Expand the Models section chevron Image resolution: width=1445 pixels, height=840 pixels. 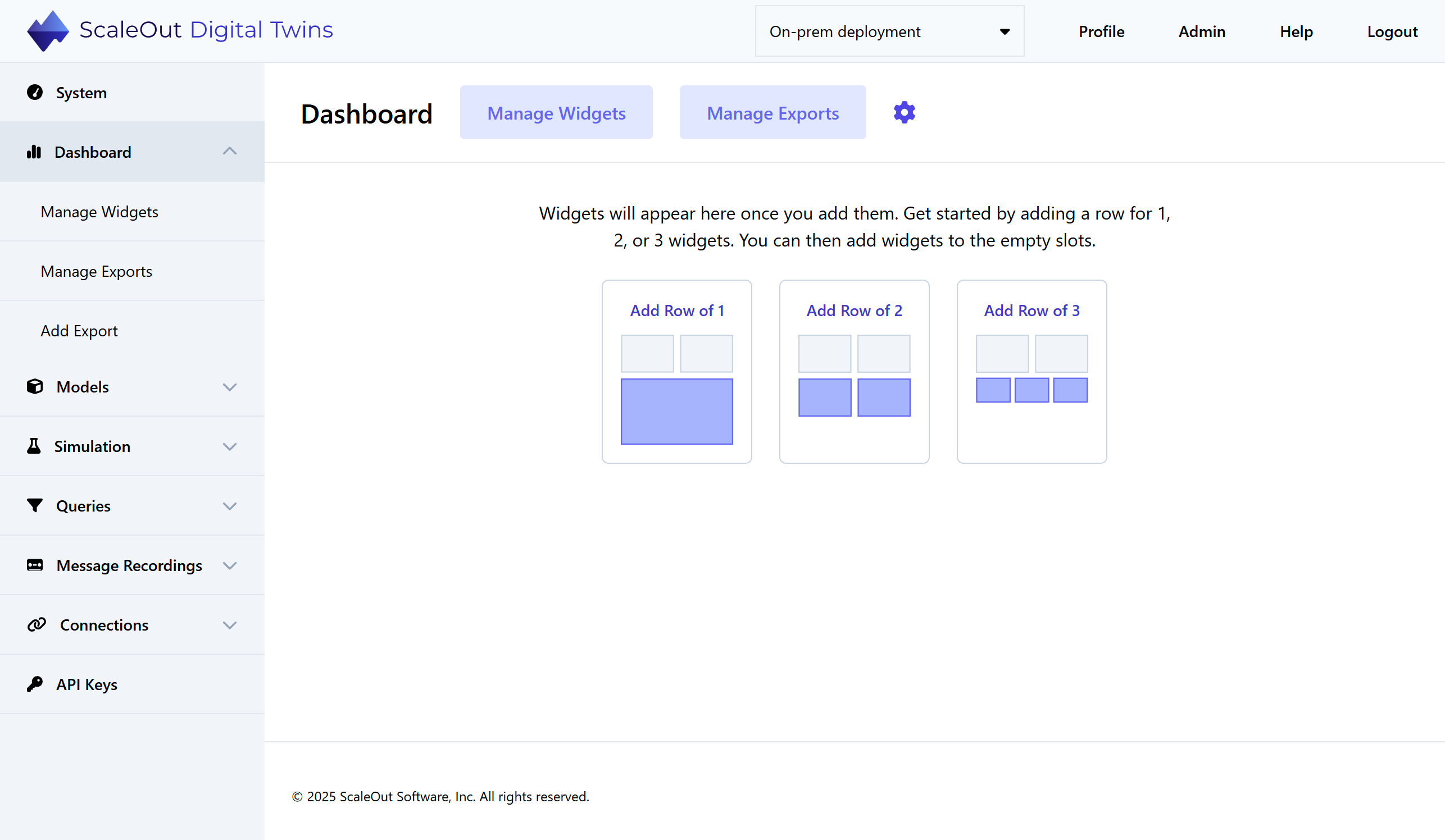(230, 387)
